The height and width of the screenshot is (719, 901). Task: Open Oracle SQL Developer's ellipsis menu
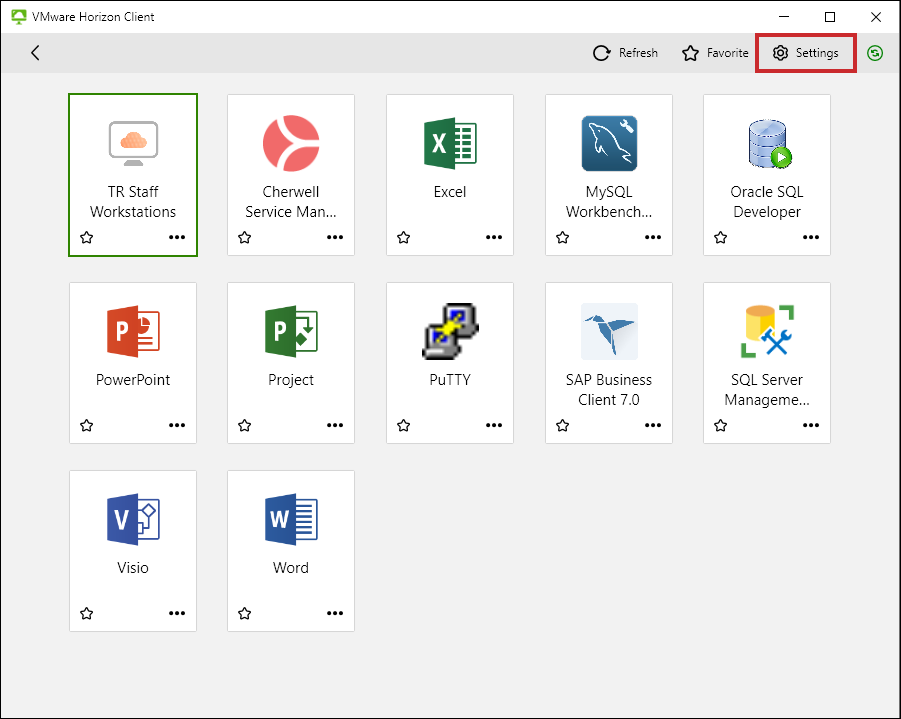tap(811, 237)
